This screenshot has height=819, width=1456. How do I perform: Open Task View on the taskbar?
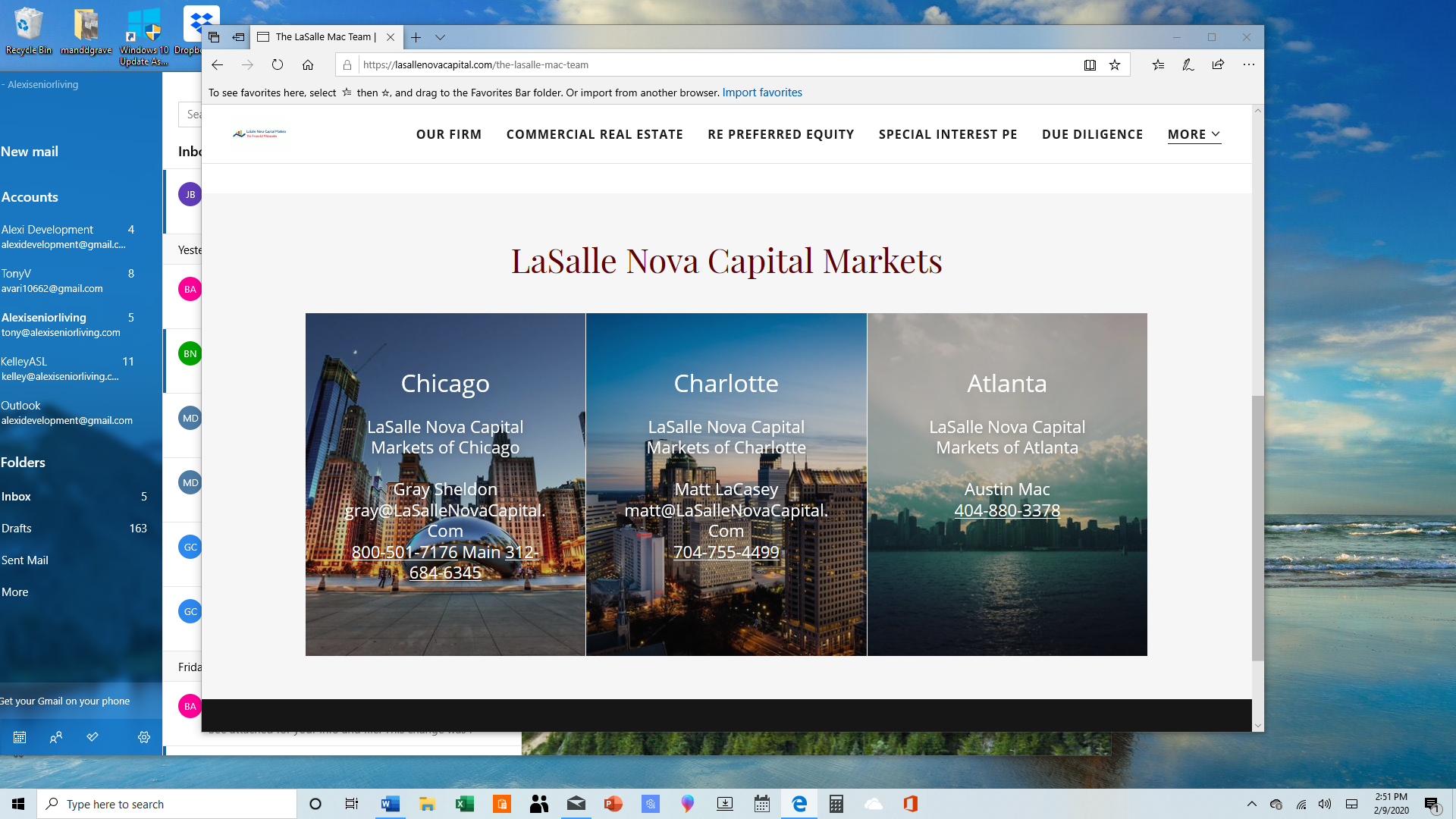(x=352, y=804)
